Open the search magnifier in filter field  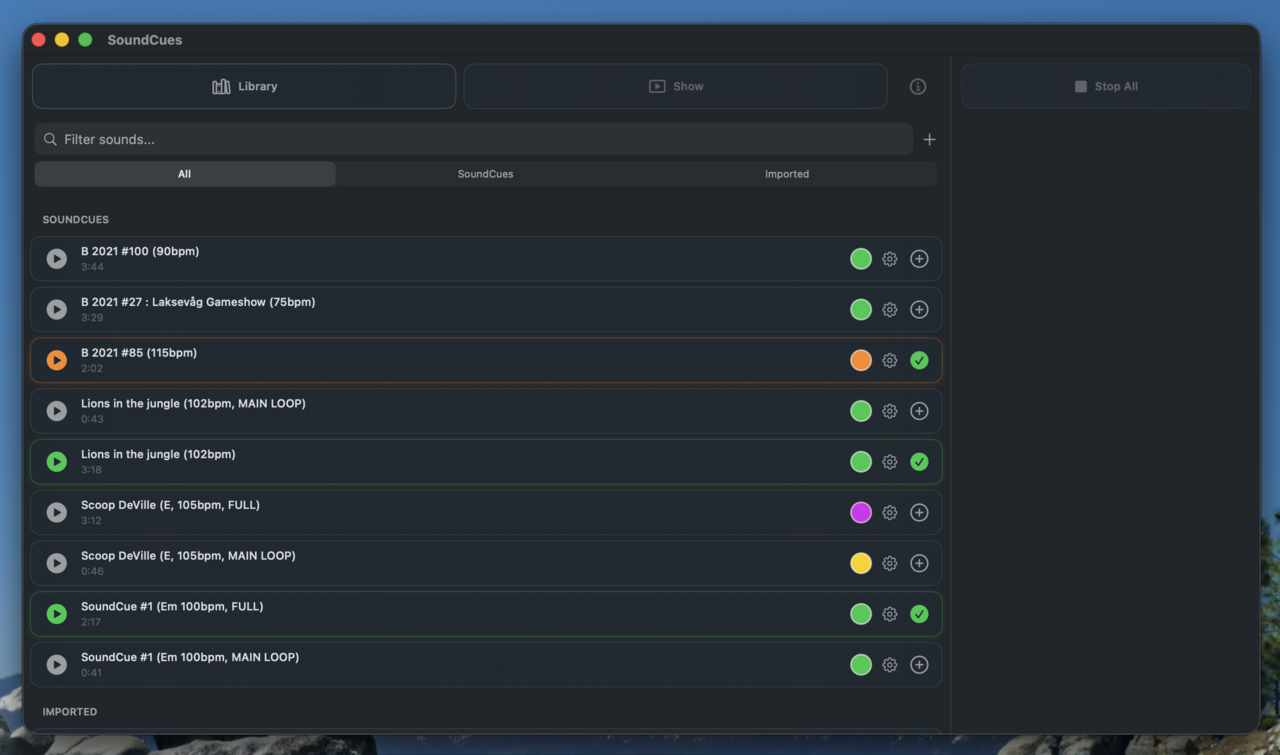click(50, 139)
